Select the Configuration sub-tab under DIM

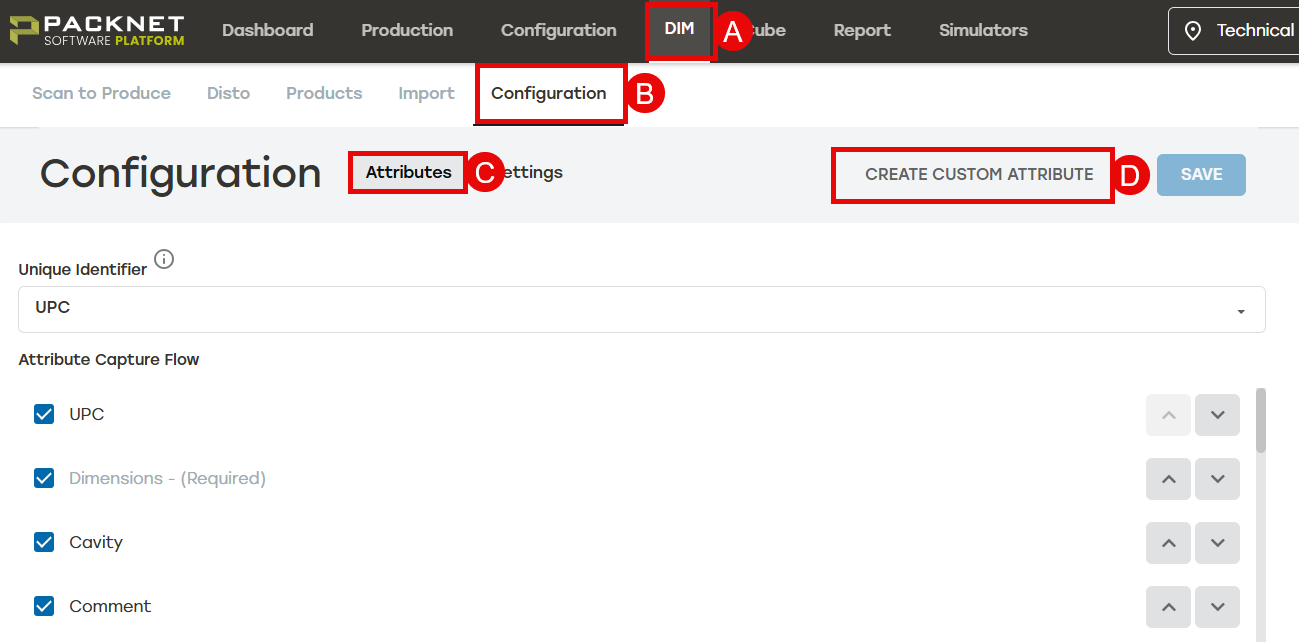pos(549,93)
